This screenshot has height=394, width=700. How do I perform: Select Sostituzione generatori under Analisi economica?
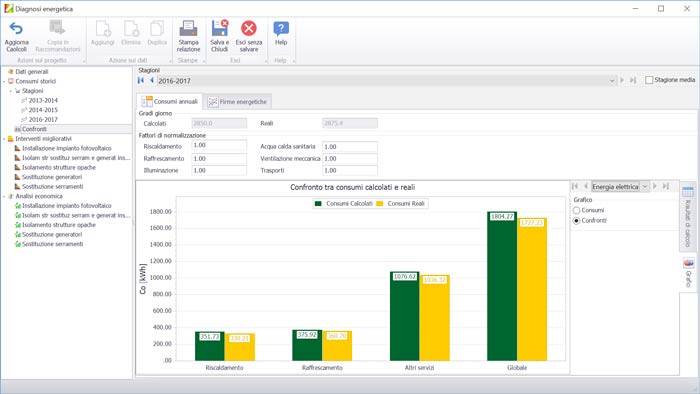(x=52, y=234)
